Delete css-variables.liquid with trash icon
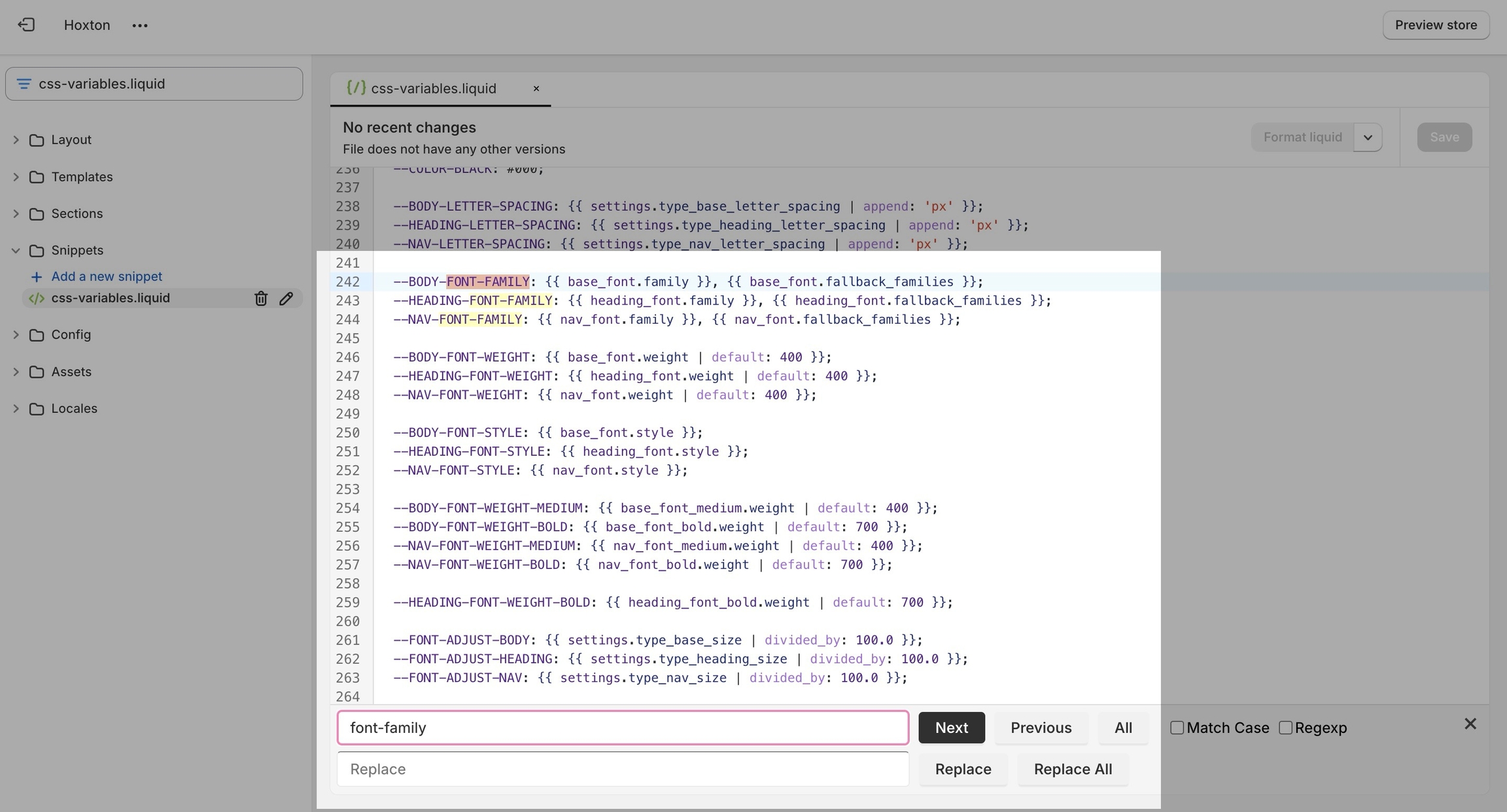Screen dimensions: 1507x812 (x=261, y=298)
